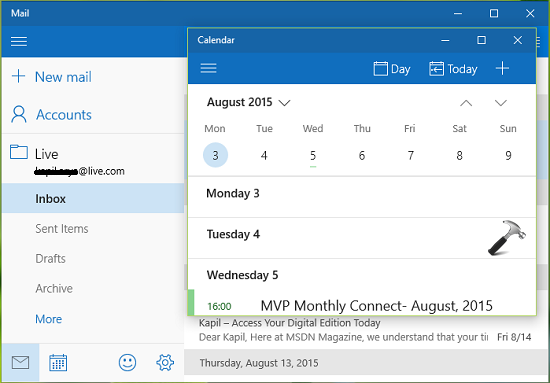Jump to Today in the Calendar
The height and width of the screenshot is (383, 550).
pyautogui.click(x=453, y=69)
